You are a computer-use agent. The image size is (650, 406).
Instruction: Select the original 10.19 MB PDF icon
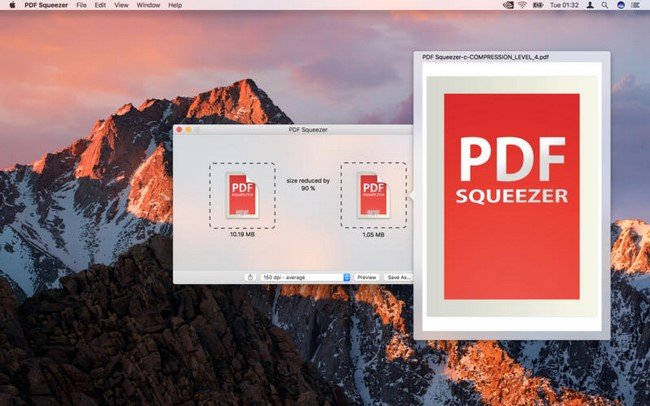point(242,195)
